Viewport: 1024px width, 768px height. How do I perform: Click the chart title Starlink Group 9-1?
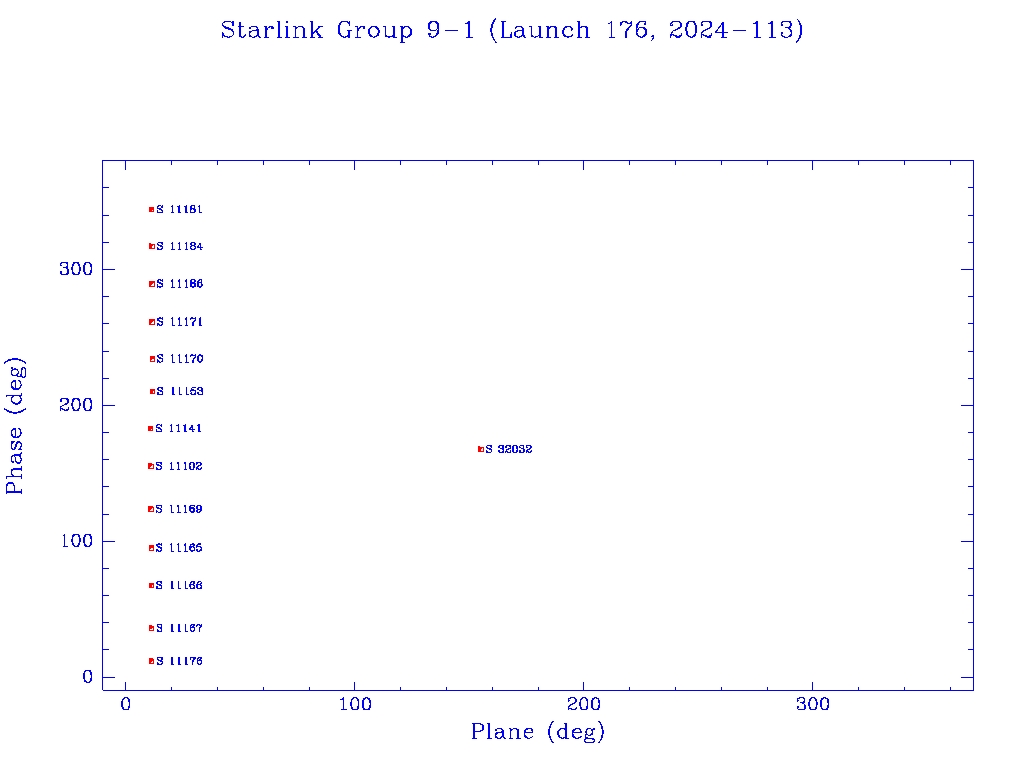(x=512, y=31)
